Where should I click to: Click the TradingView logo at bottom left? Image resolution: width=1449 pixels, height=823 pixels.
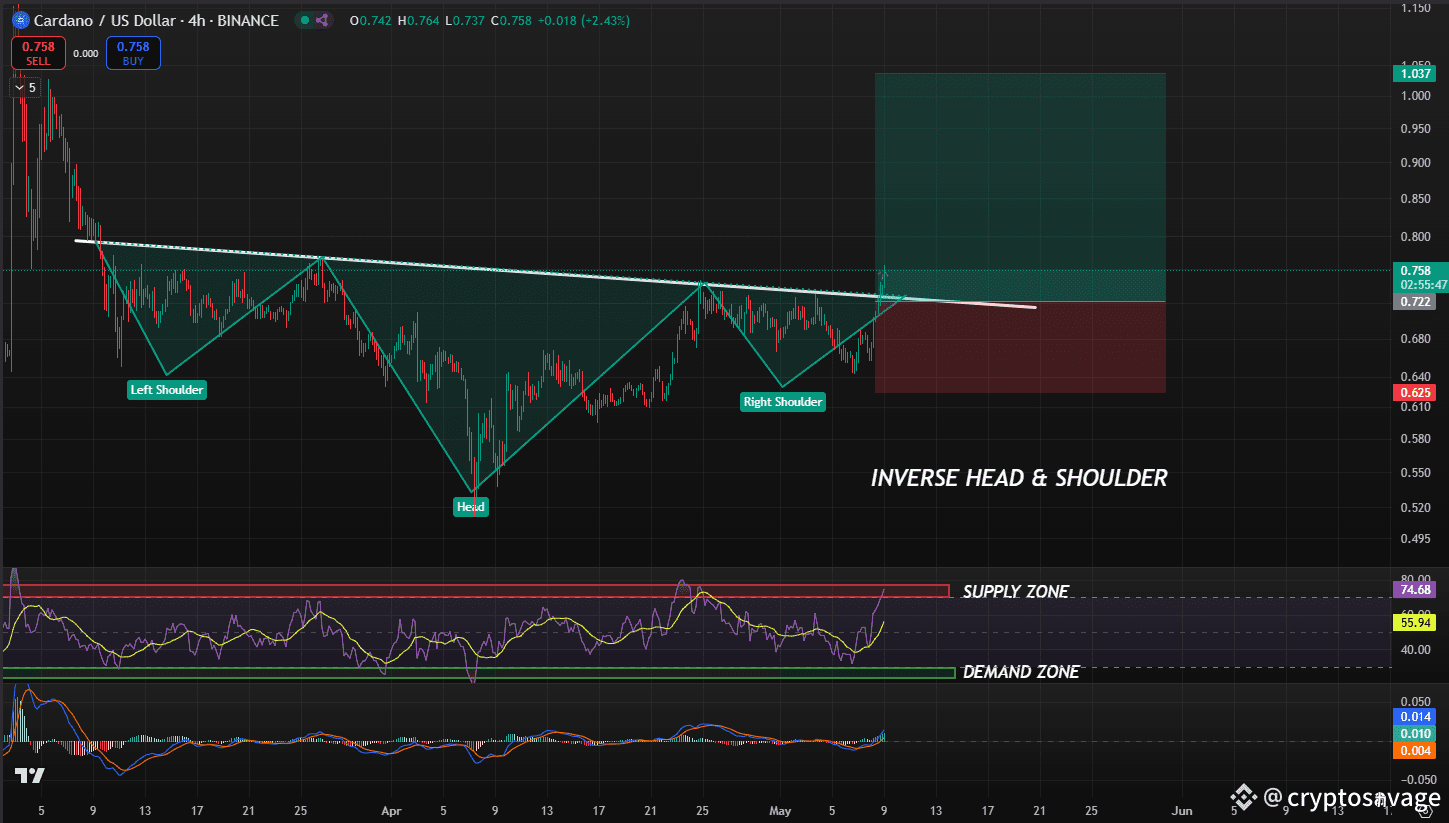pyautogui.click(x=29, y=776)
